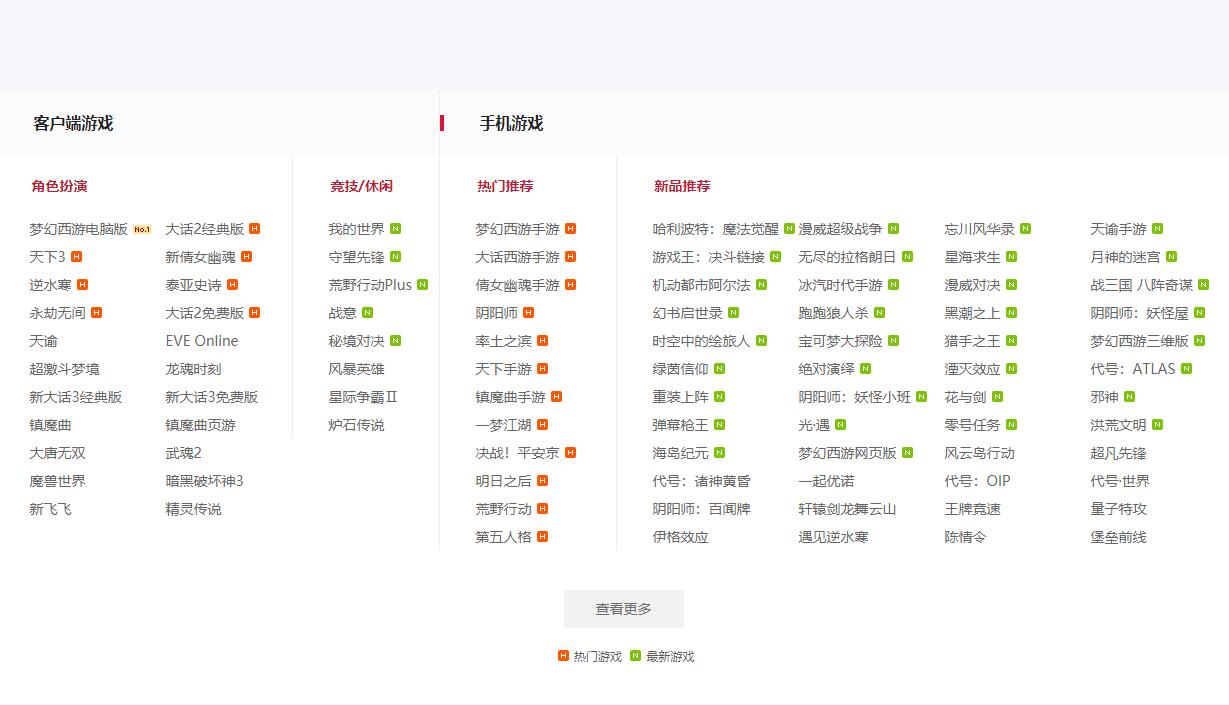1229x705 pixels.
Task: Click the H badge beside 永劫无间
Action: coord(97,313)
